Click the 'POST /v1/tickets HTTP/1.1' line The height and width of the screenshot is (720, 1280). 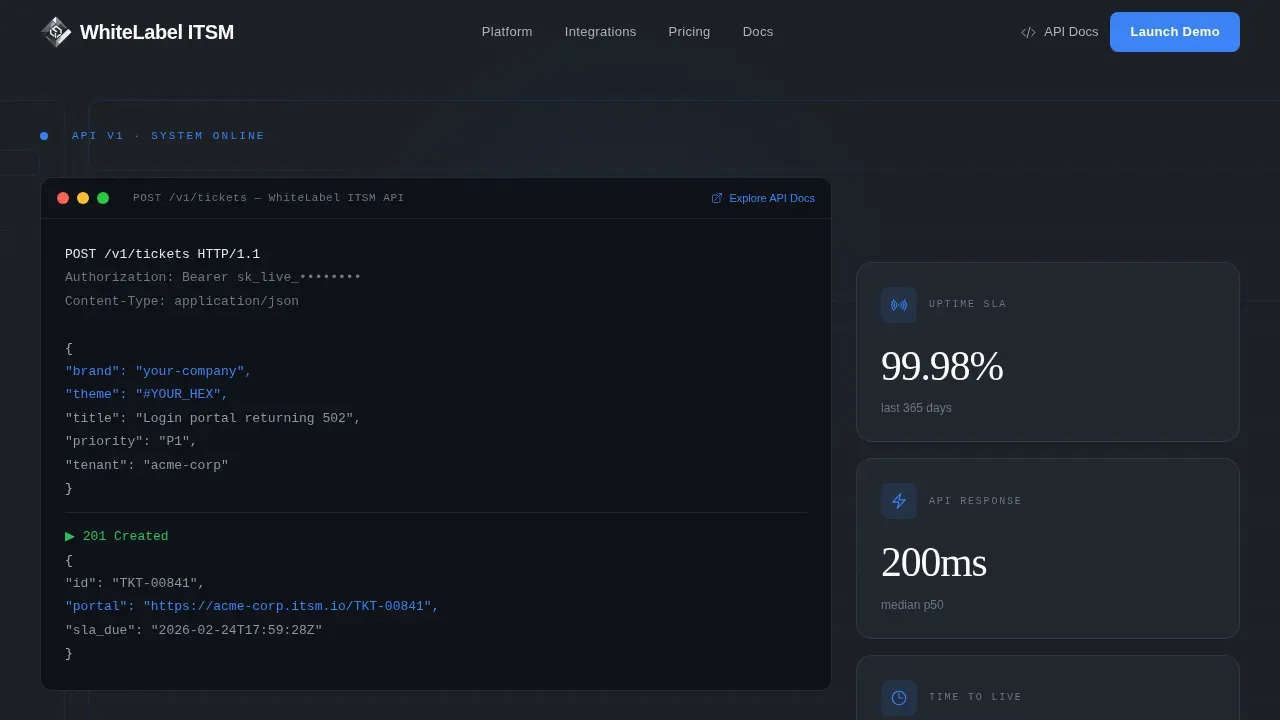point(162,255)
